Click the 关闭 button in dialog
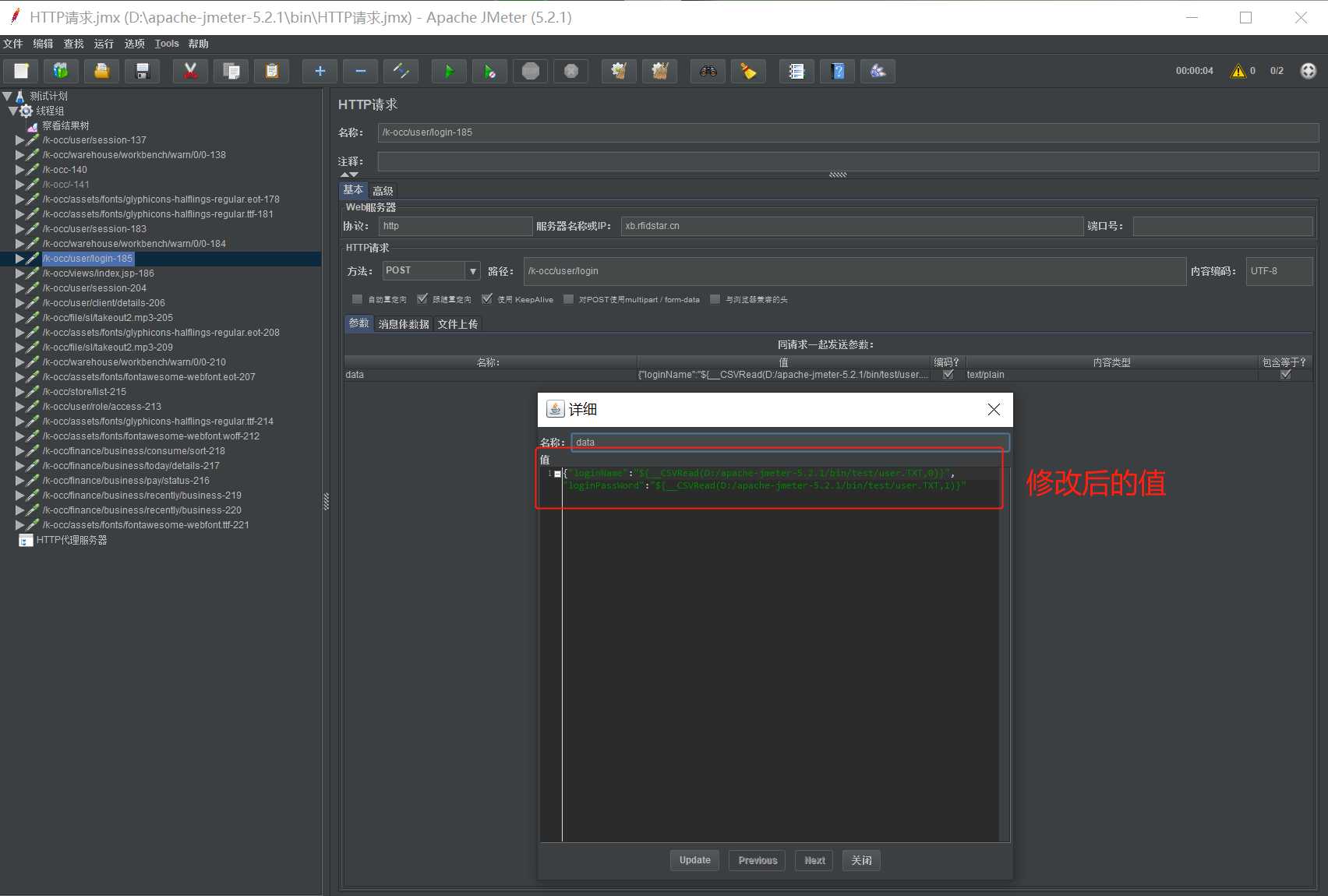 861,860
